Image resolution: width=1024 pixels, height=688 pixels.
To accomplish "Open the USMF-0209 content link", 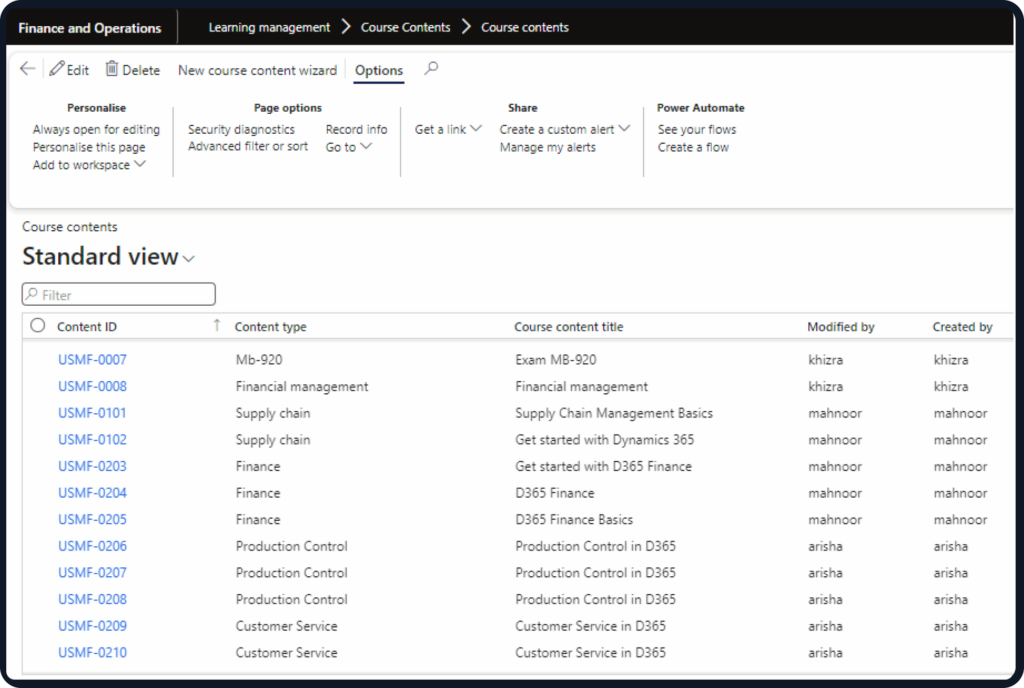I will click(x=92, y=626).
